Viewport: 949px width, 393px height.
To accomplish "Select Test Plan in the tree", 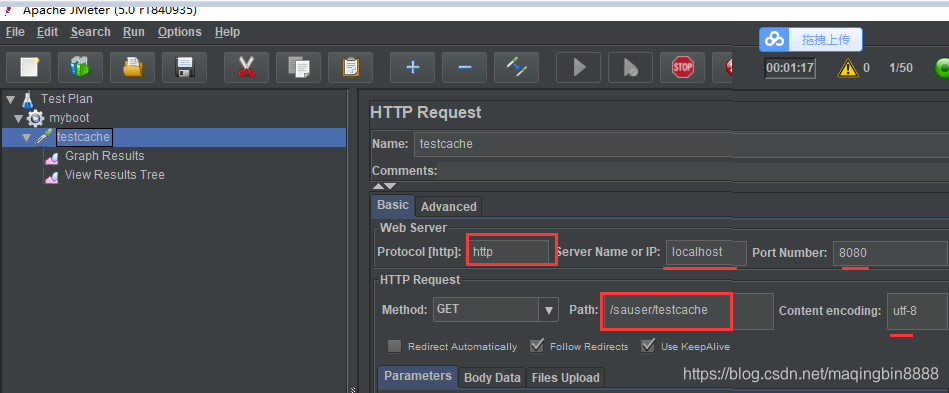I will click(x=67, y=99).
